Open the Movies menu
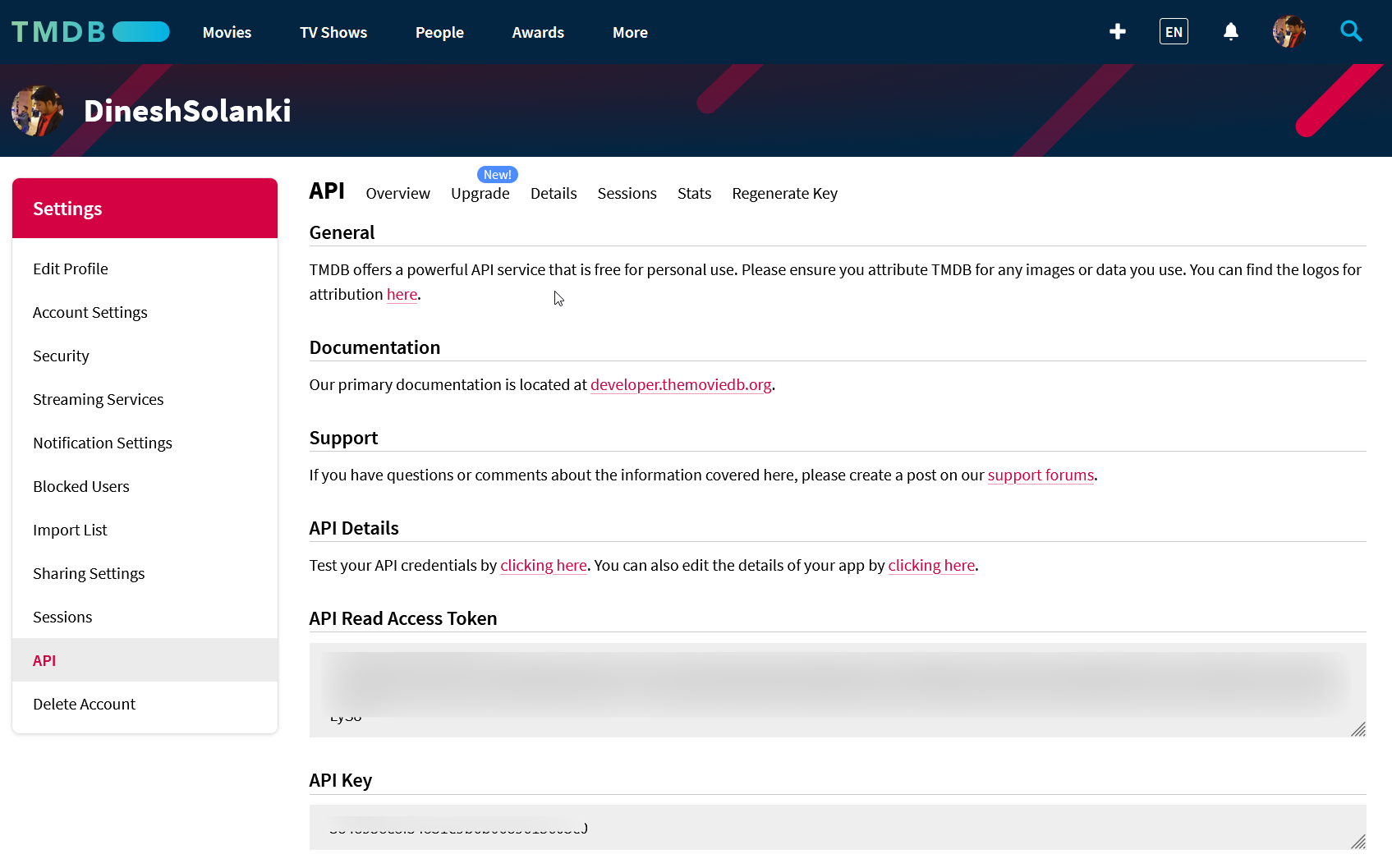 (227, 32)
